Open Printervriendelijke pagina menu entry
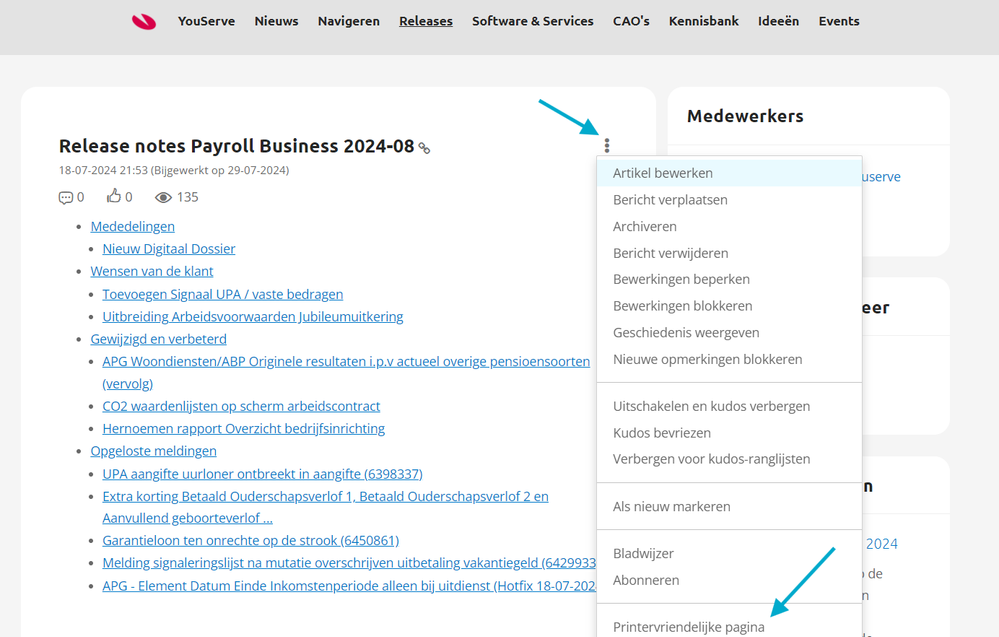Viewport: 999px width, 637px height. coord(729,627)
